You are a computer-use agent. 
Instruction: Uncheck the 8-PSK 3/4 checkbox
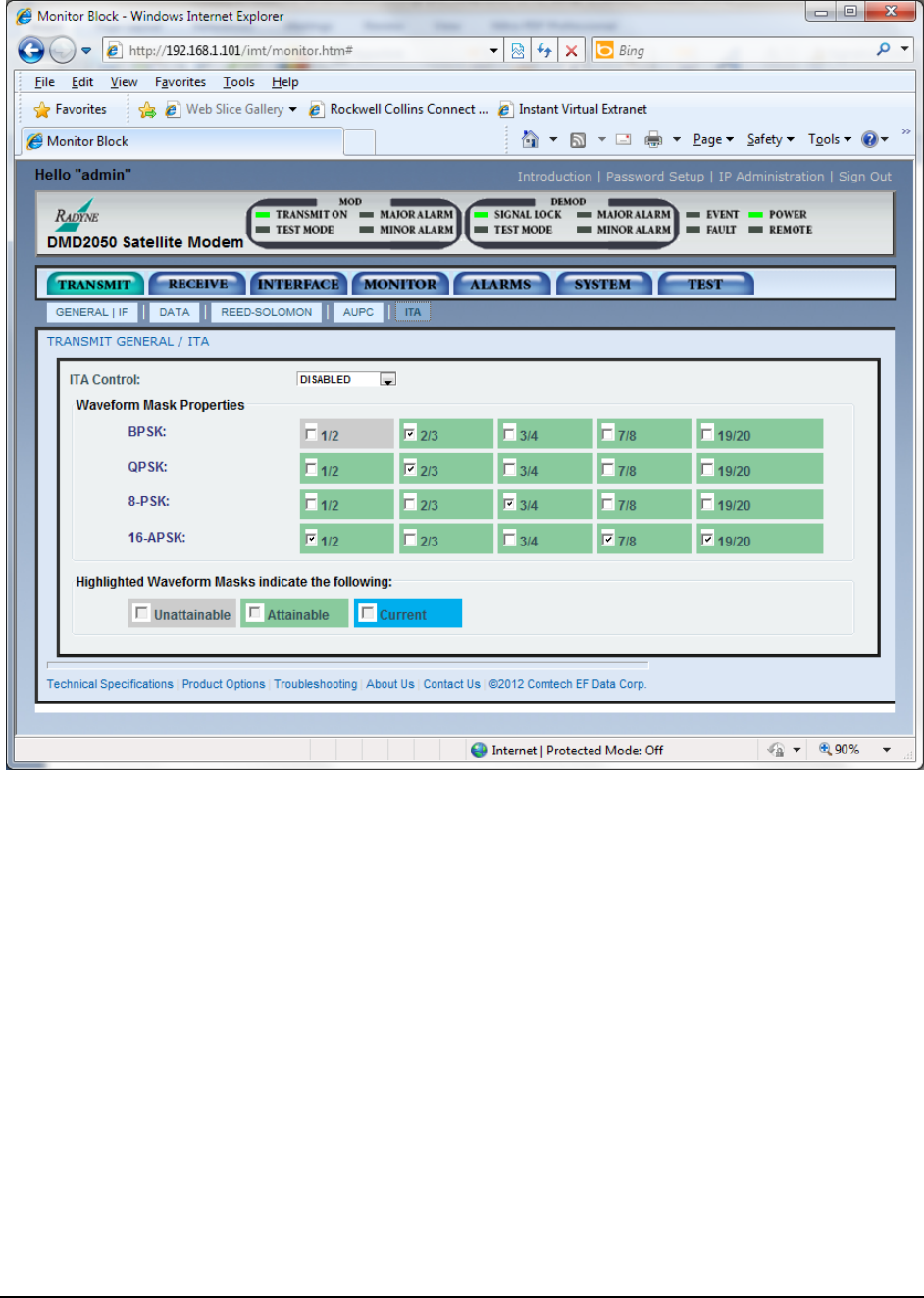509,503
